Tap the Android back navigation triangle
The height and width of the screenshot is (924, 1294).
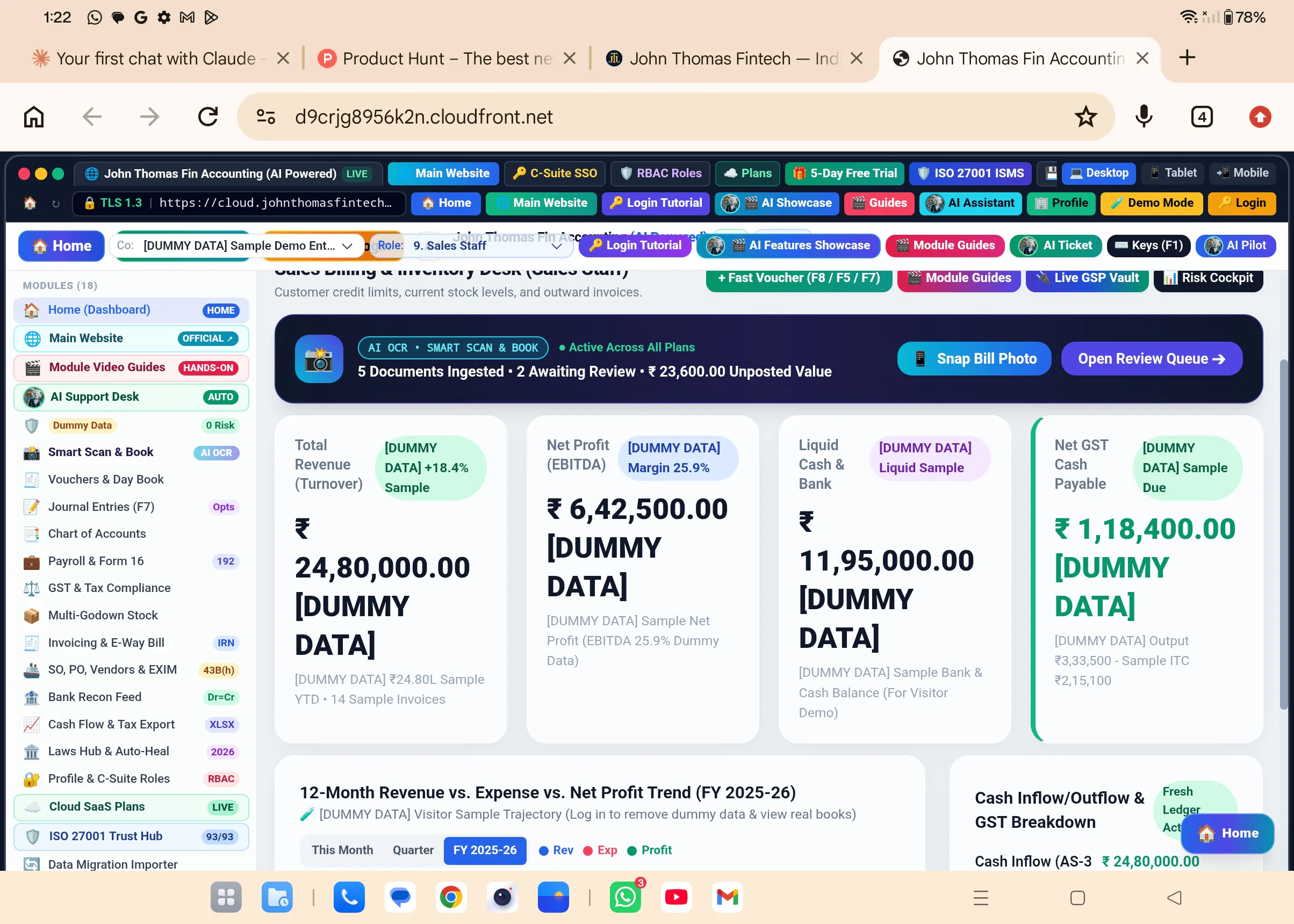click(1174, 898)
